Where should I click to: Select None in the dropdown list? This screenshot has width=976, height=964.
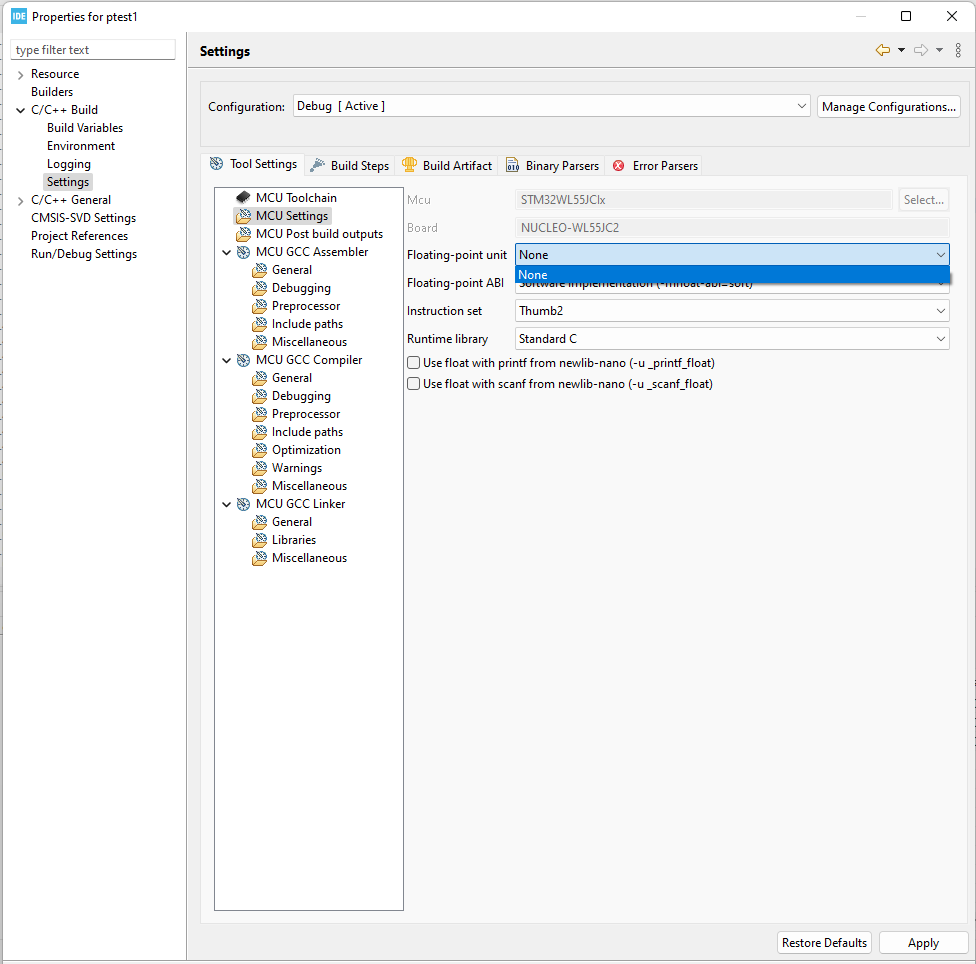click(x=732, y=274)
